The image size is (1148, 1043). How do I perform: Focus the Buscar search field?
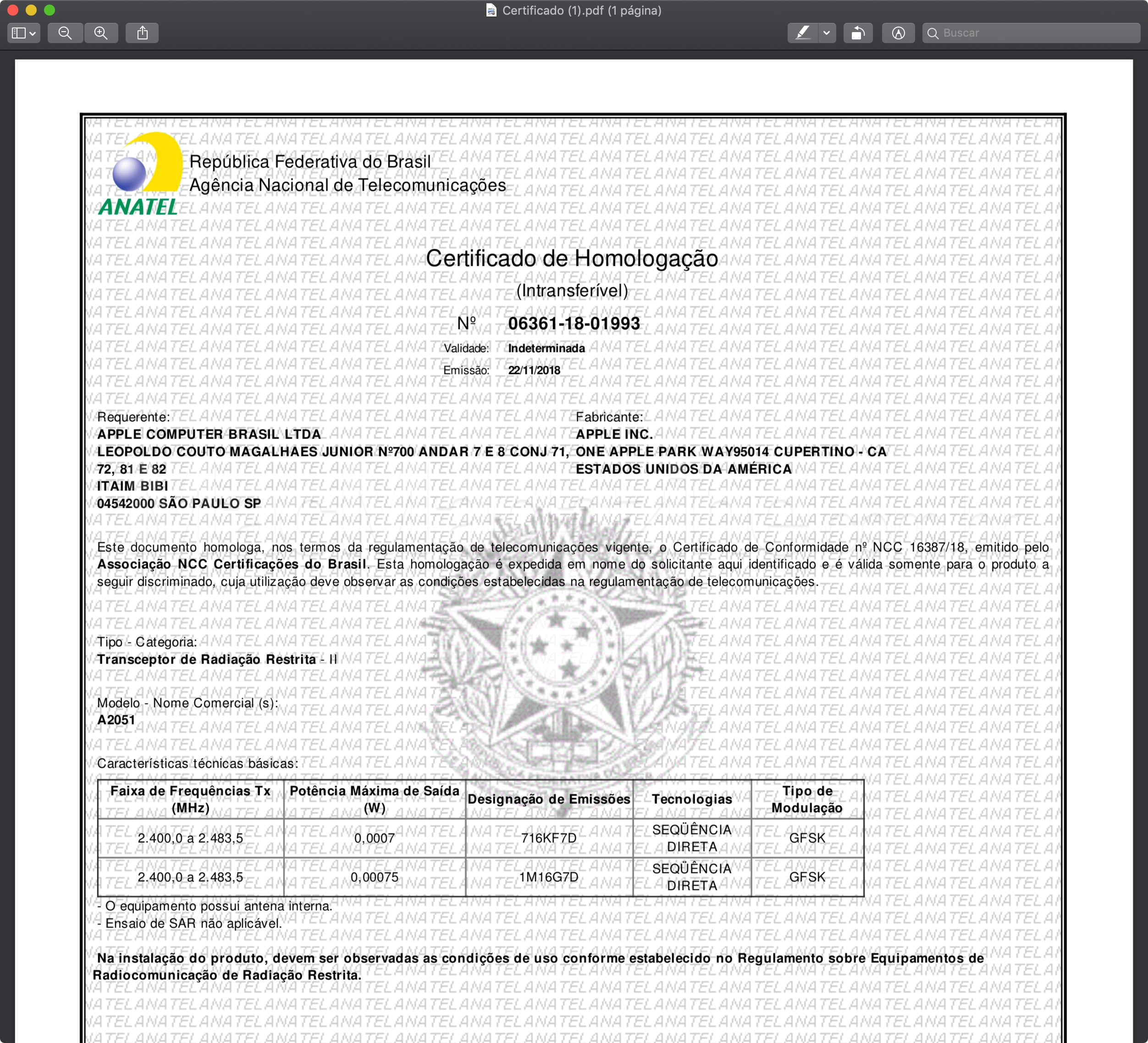click(x=1031, y=33)
